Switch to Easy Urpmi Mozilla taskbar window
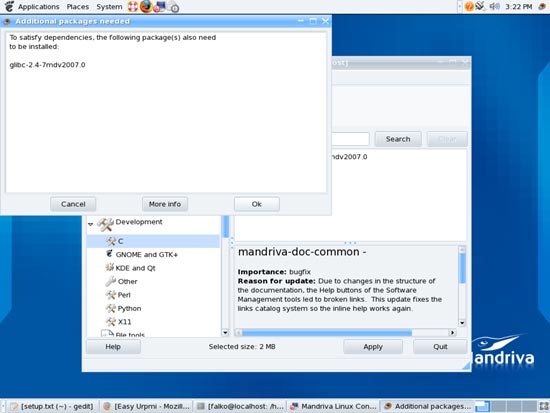The width and height of the screenshot is (550, 413). point(147,406)
